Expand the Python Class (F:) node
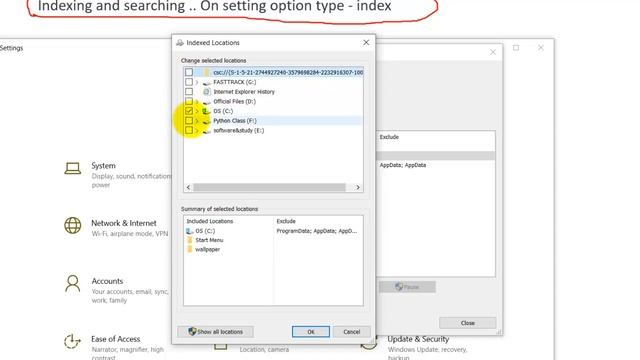This screenshot has width=640, height=360. (x=197, y=121)
